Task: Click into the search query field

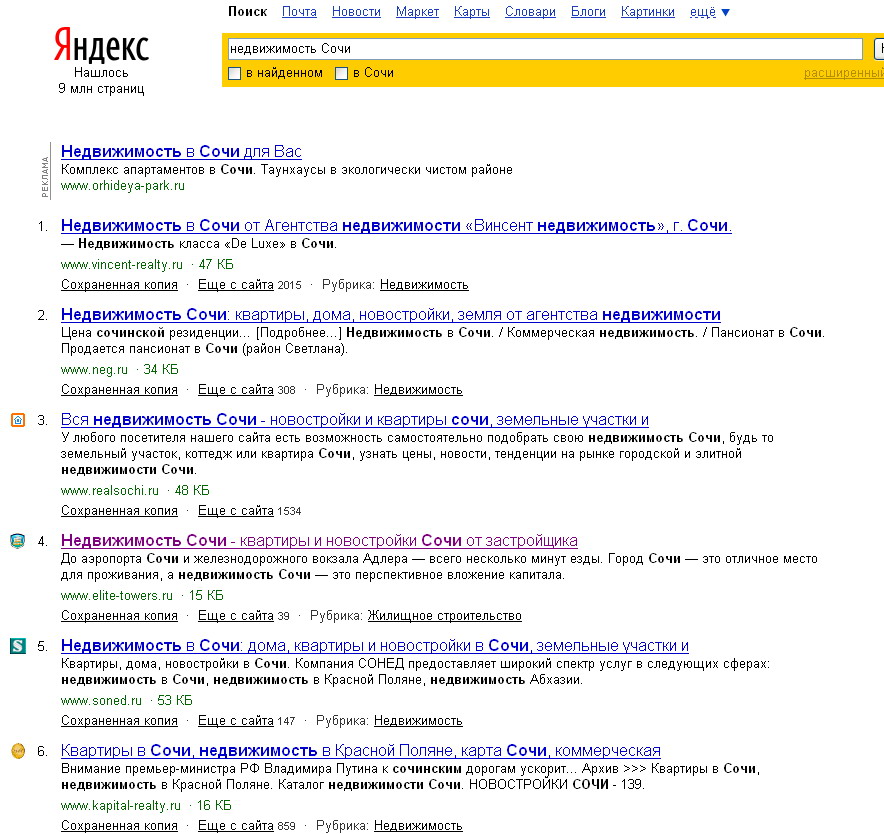Action: (x=545, y=49)
